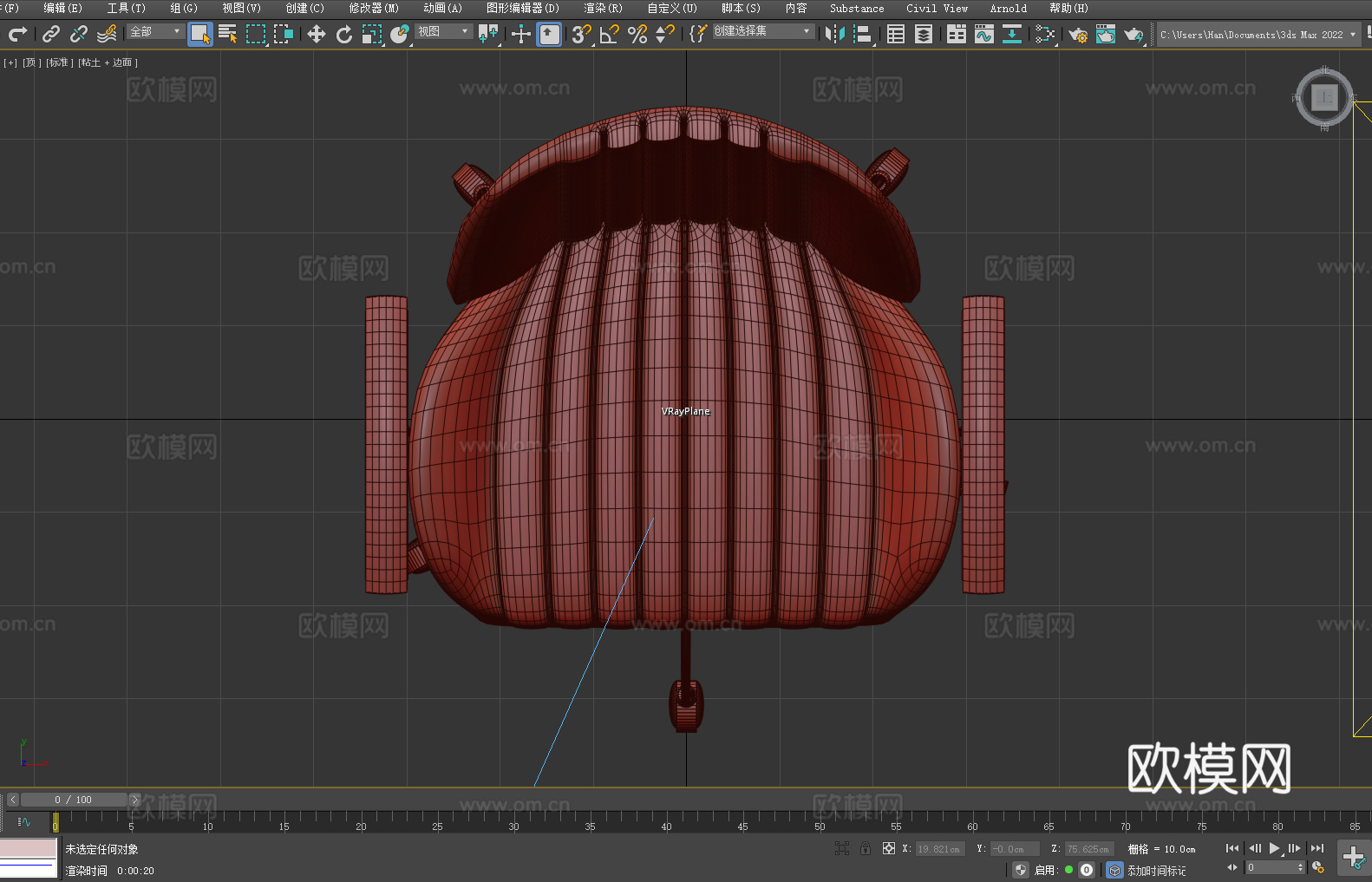Activate the Select and Scale tool

pyautogui.click(x=372, y=34)
